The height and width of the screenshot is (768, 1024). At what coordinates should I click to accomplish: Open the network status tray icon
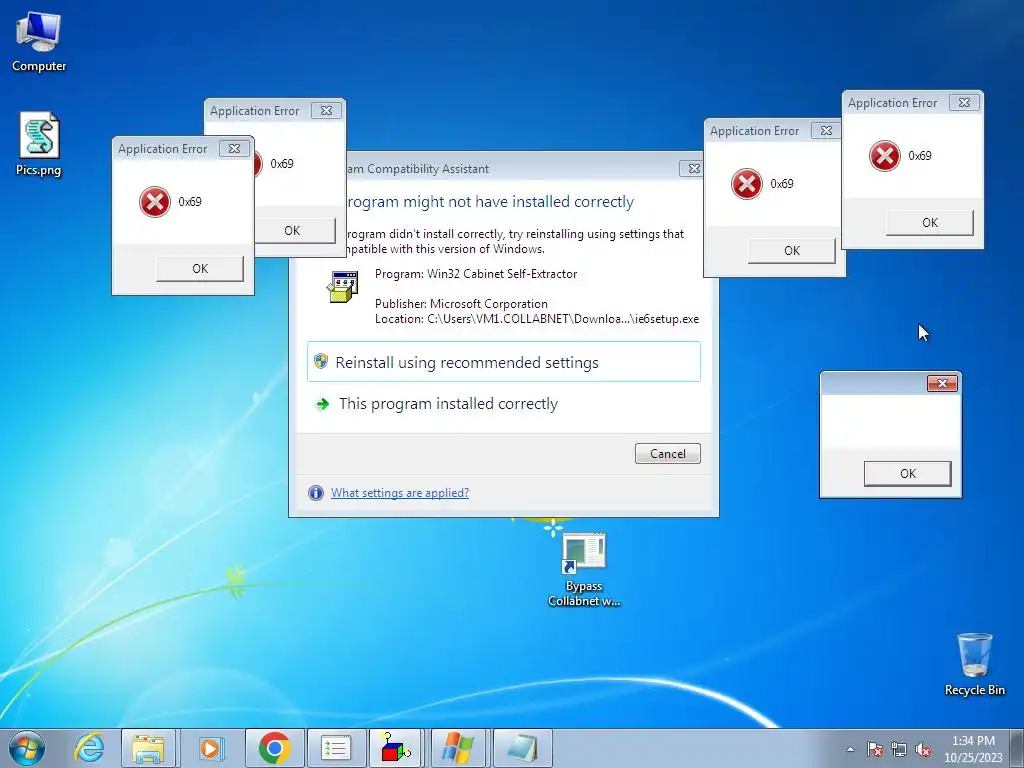tap(899, 749)
